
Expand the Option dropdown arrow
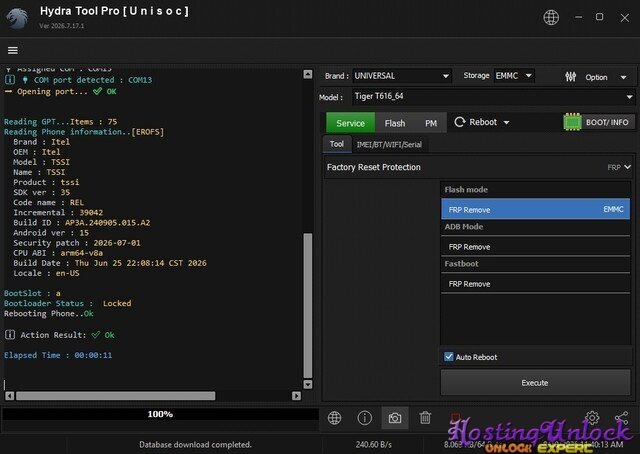click(623, 77)
